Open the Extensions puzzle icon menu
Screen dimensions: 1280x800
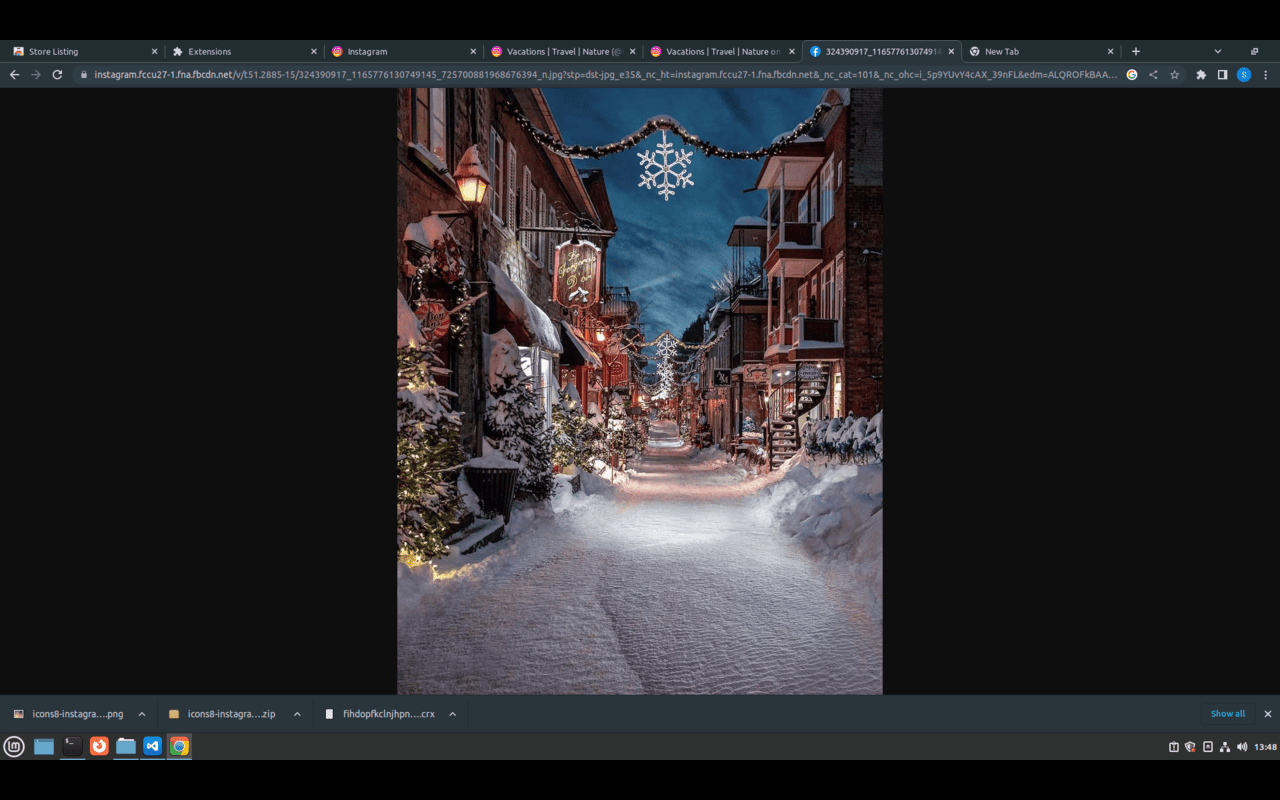pyautogui.click(x=1200, y=74)
